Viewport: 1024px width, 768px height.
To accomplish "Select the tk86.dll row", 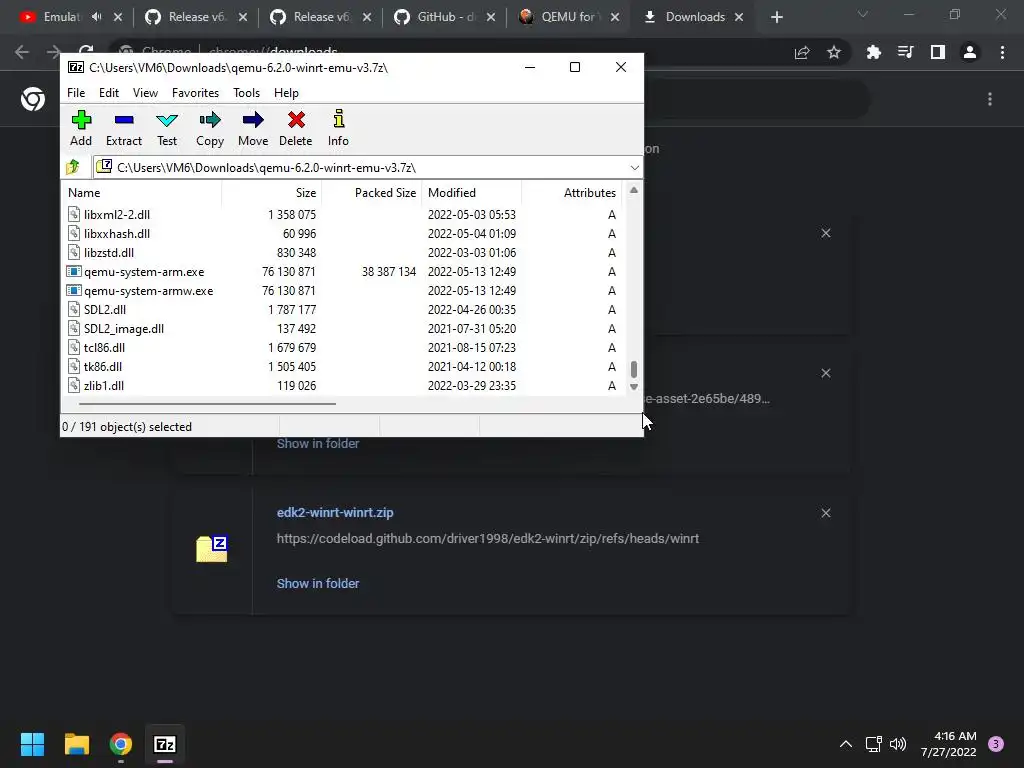I will pyautogui.click(x=344, y=366).
